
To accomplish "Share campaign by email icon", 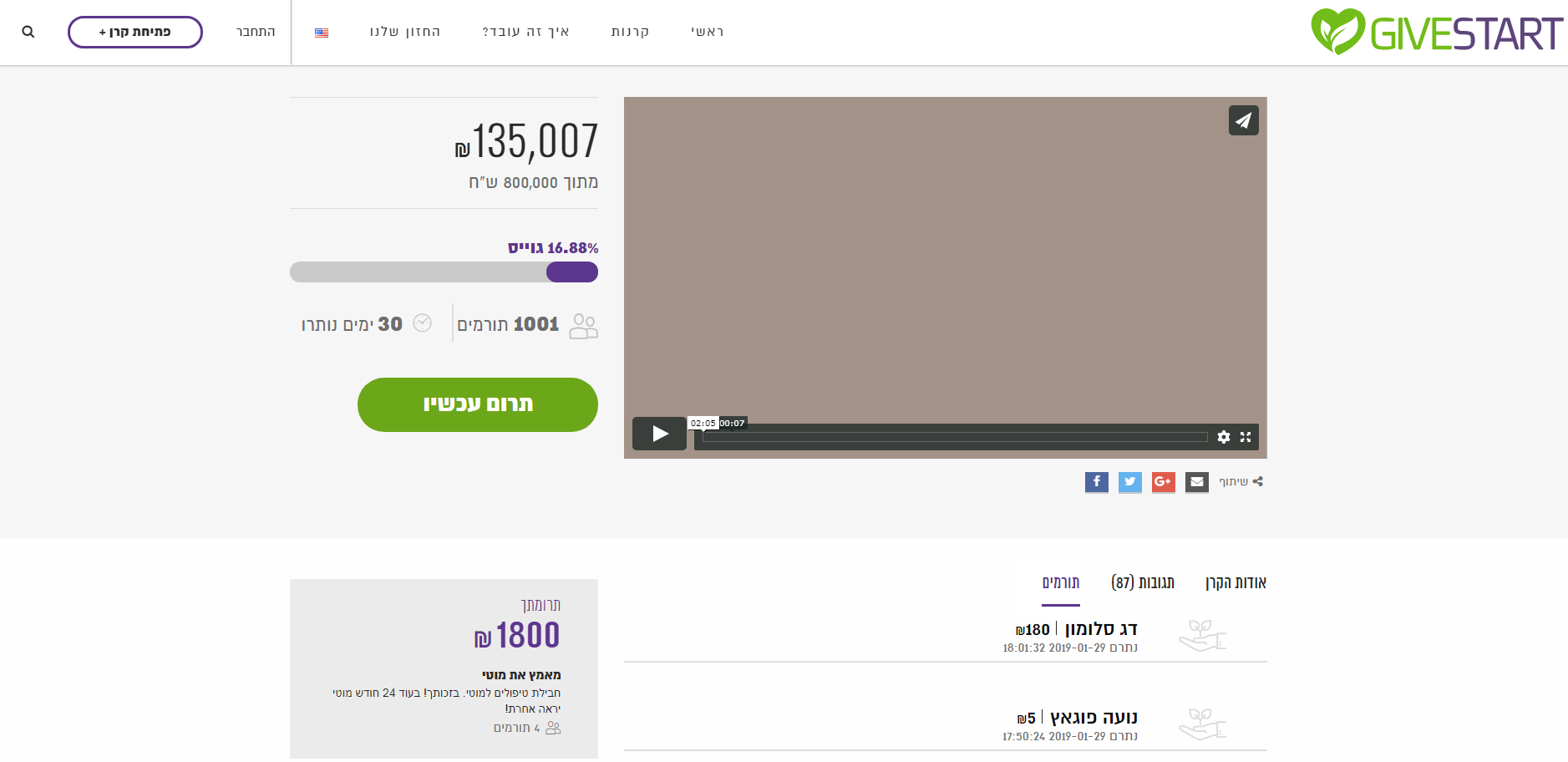I will click(x=1197, y=482).
